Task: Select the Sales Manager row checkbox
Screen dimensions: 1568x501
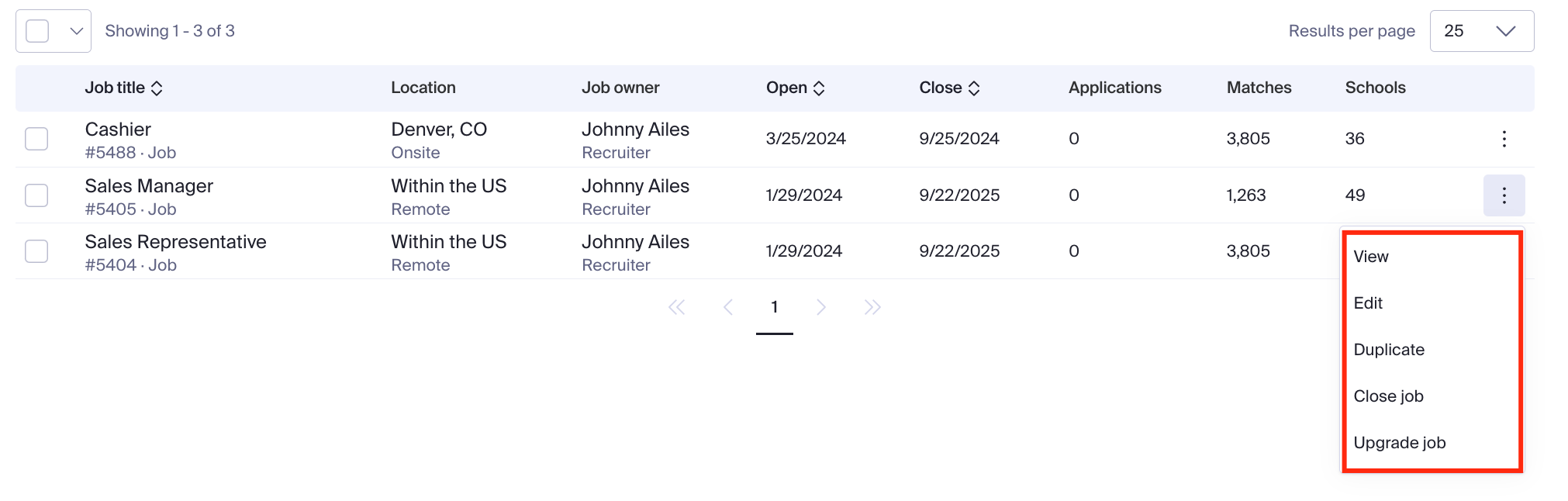Action: click(x=36, y=195)
